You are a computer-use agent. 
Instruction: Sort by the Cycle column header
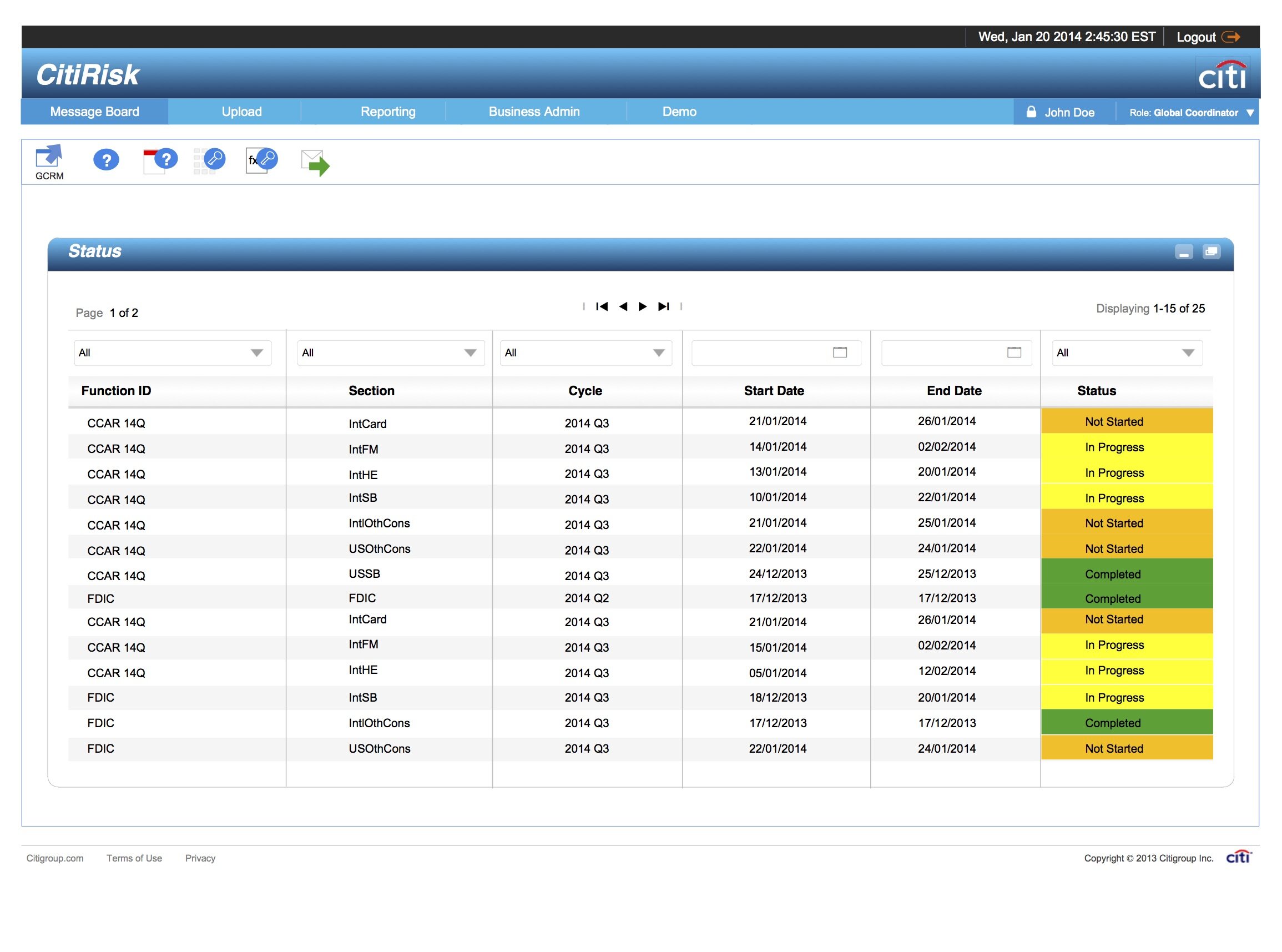(585, 391)
